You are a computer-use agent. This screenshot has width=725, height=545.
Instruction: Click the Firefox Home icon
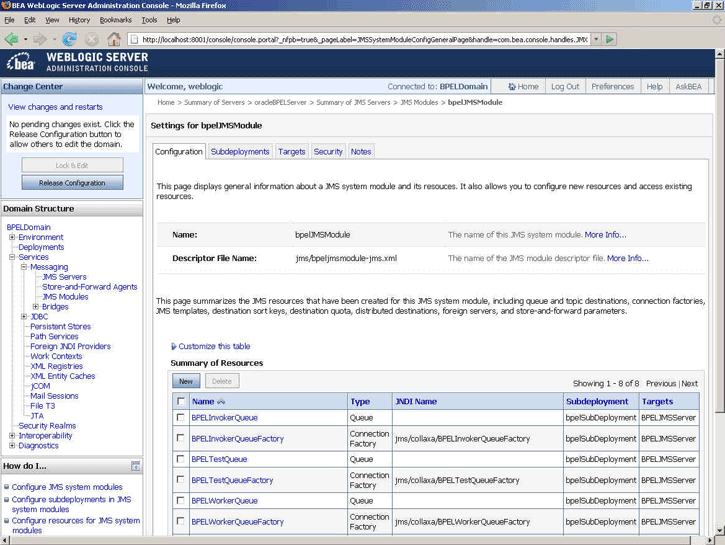coord(114,39)
